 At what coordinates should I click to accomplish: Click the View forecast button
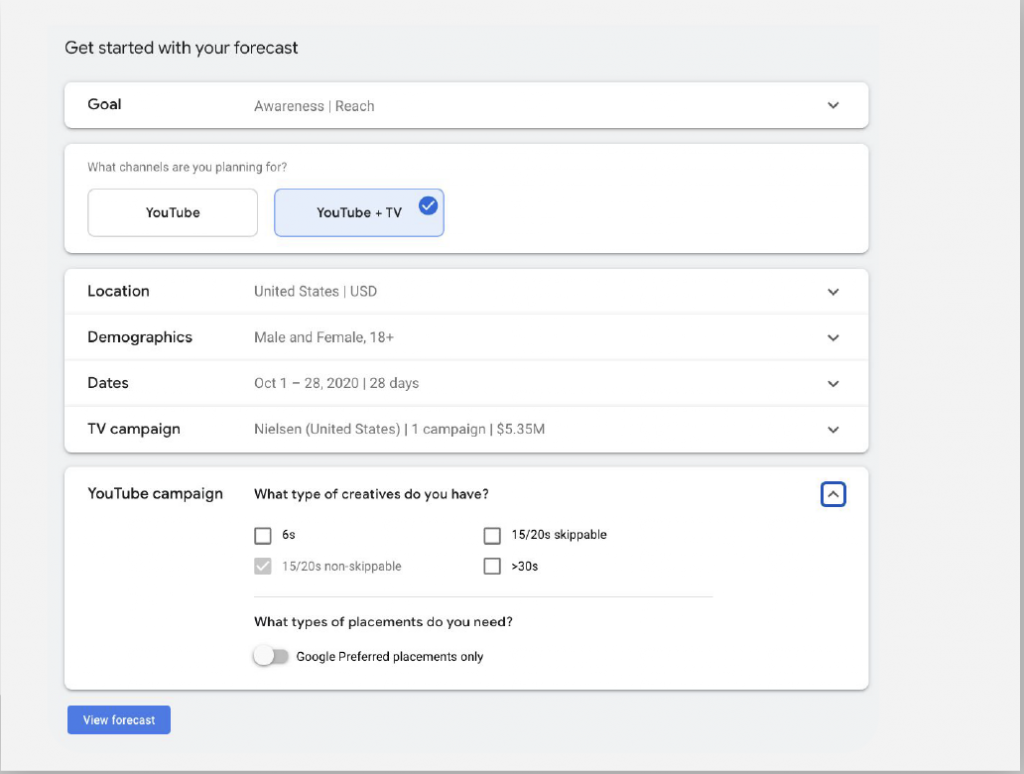tap(119, 720)
